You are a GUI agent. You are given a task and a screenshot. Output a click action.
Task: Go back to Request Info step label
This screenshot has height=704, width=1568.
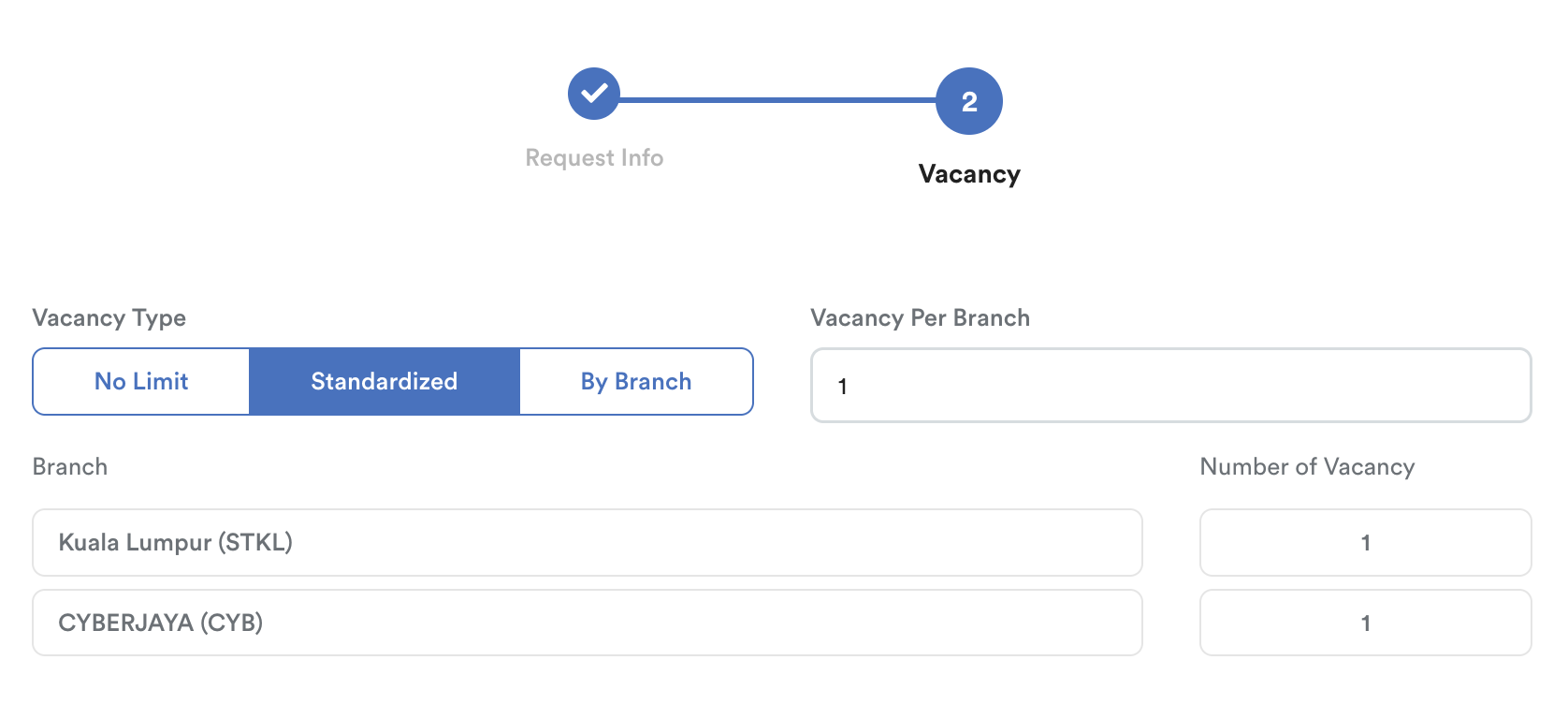click(x=594, y=158)
